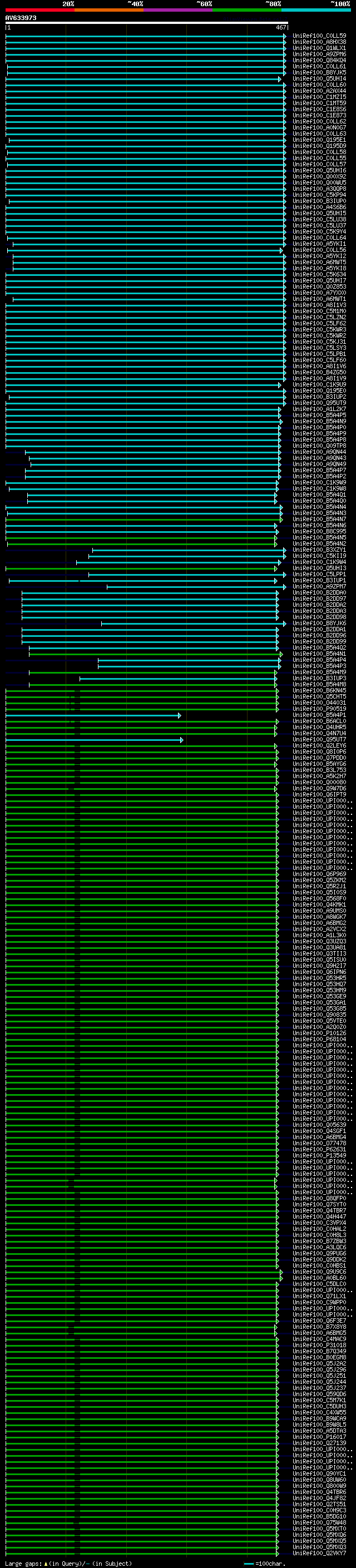Screen dimensions: 356x1568
Task: Select hit label UniRef100_C1MT59
Action: (x=319, y=103)
